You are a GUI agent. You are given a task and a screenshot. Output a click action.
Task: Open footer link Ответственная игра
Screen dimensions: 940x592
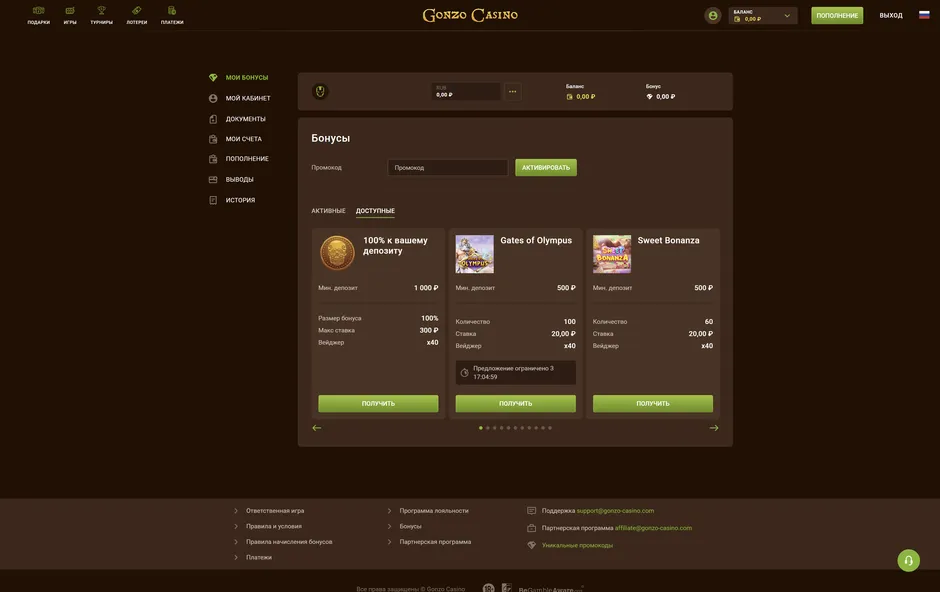[x=275, y=511]
